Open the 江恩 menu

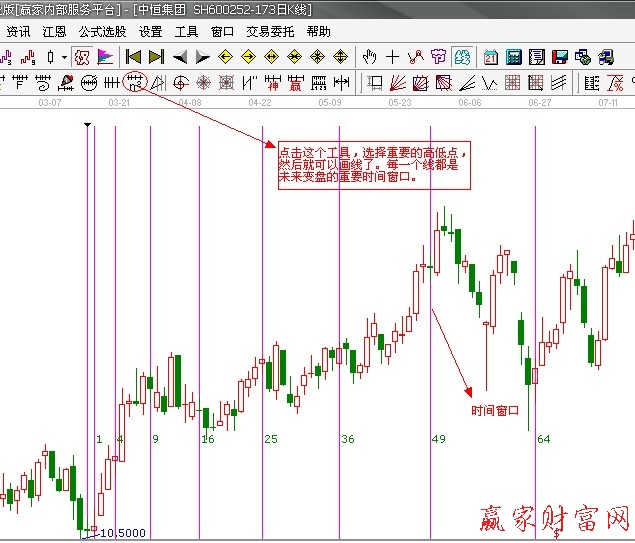tap(54, 31)
